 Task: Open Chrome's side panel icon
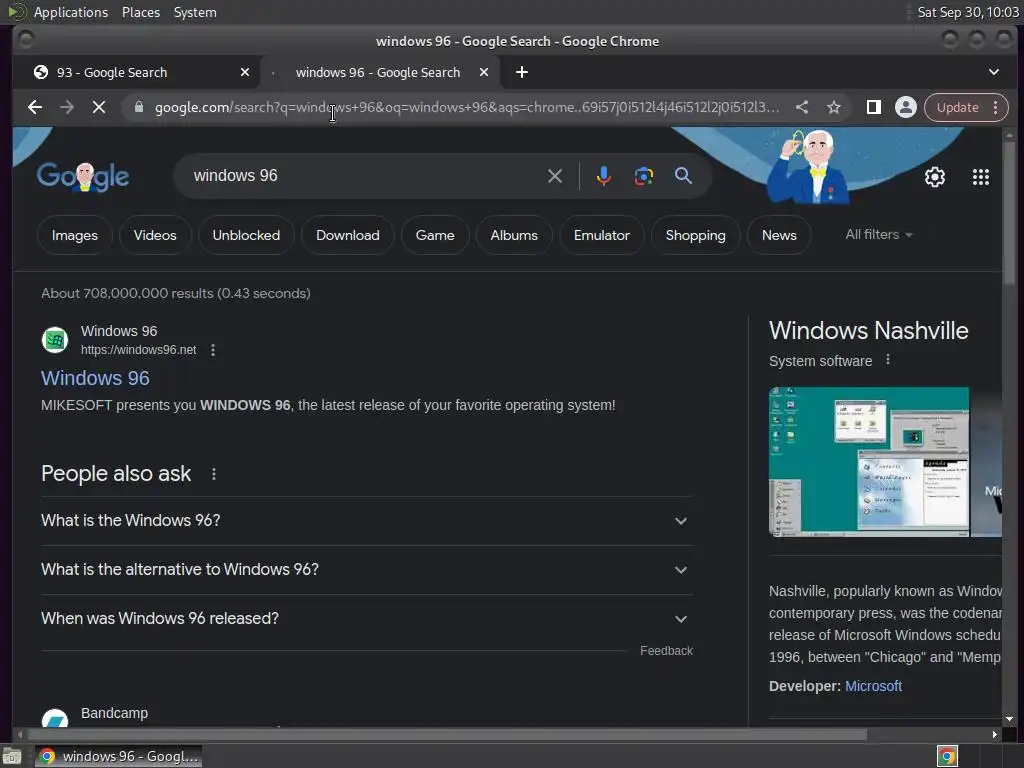coord(874,107)
